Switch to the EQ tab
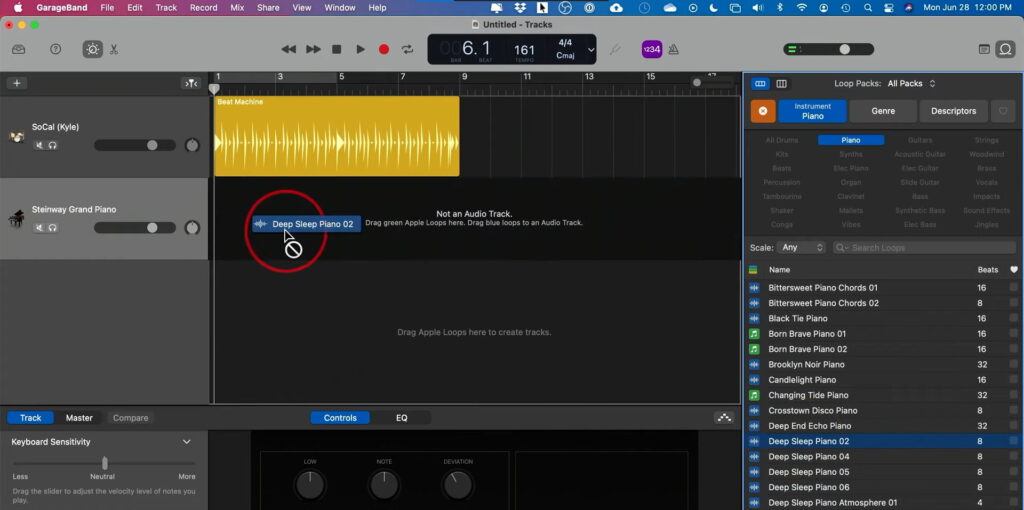The width and height of the screenshot is (1024, 510). [402, 418]
